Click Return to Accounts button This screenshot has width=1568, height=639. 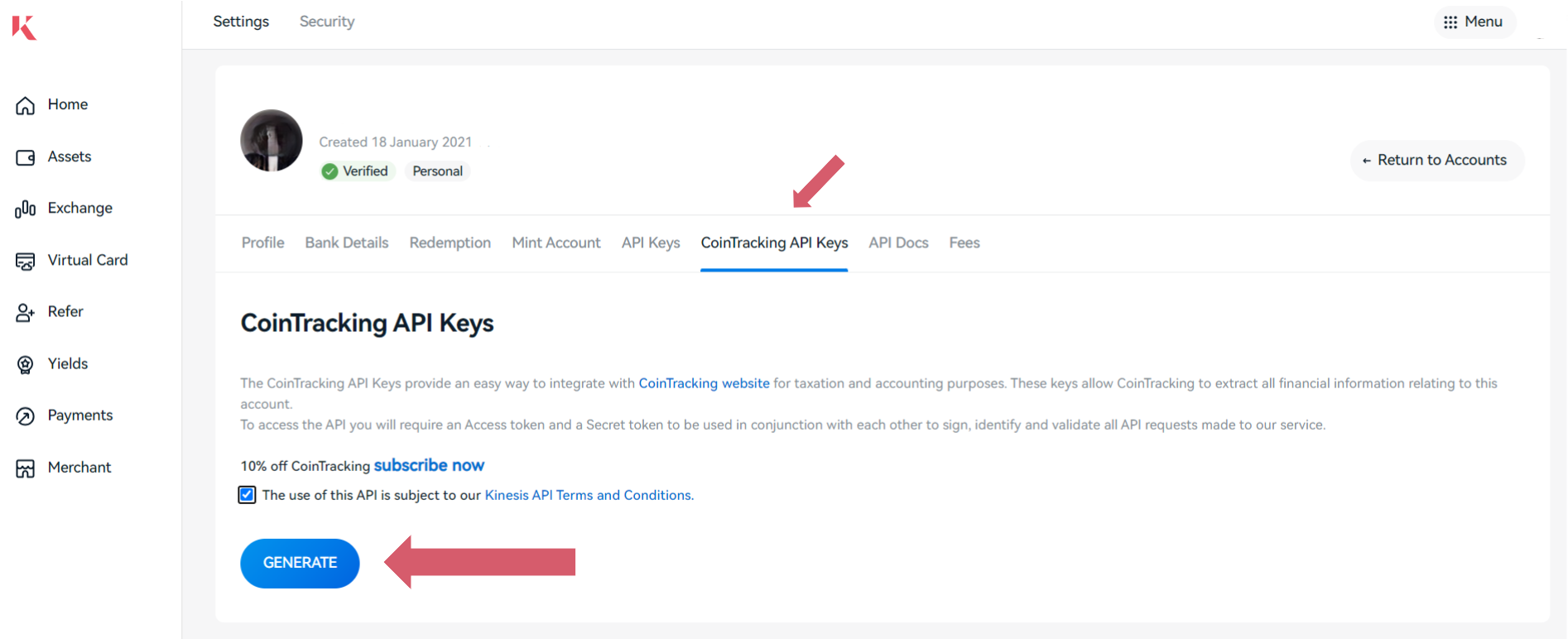1436,161
